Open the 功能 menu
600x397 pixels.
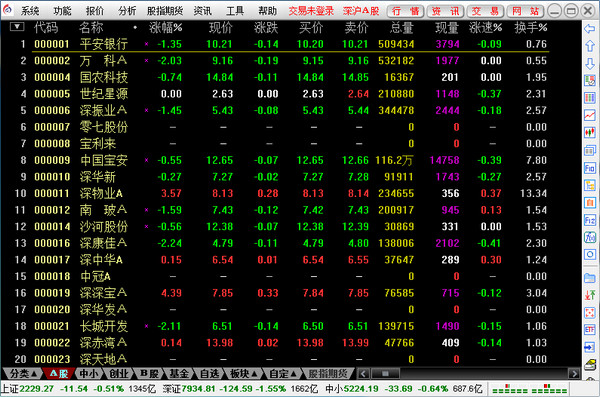pyautogui.click(x=62, y=11)
